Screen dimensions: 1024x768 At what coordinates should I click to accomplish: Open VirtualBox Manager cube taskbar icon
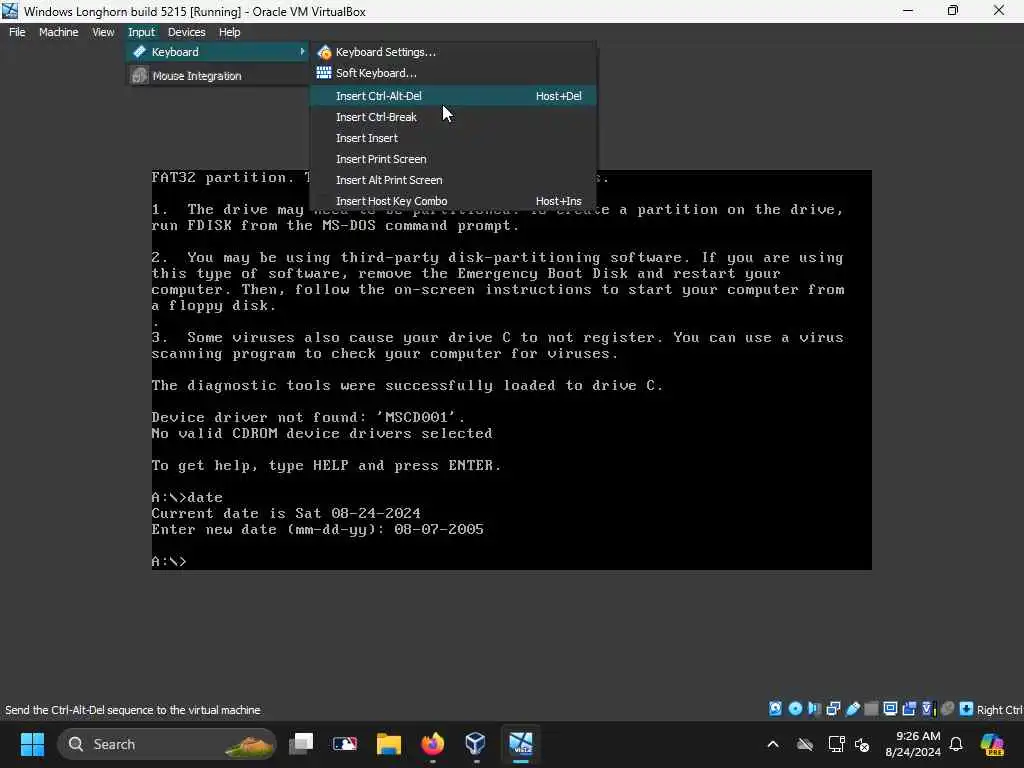point(475,744)
